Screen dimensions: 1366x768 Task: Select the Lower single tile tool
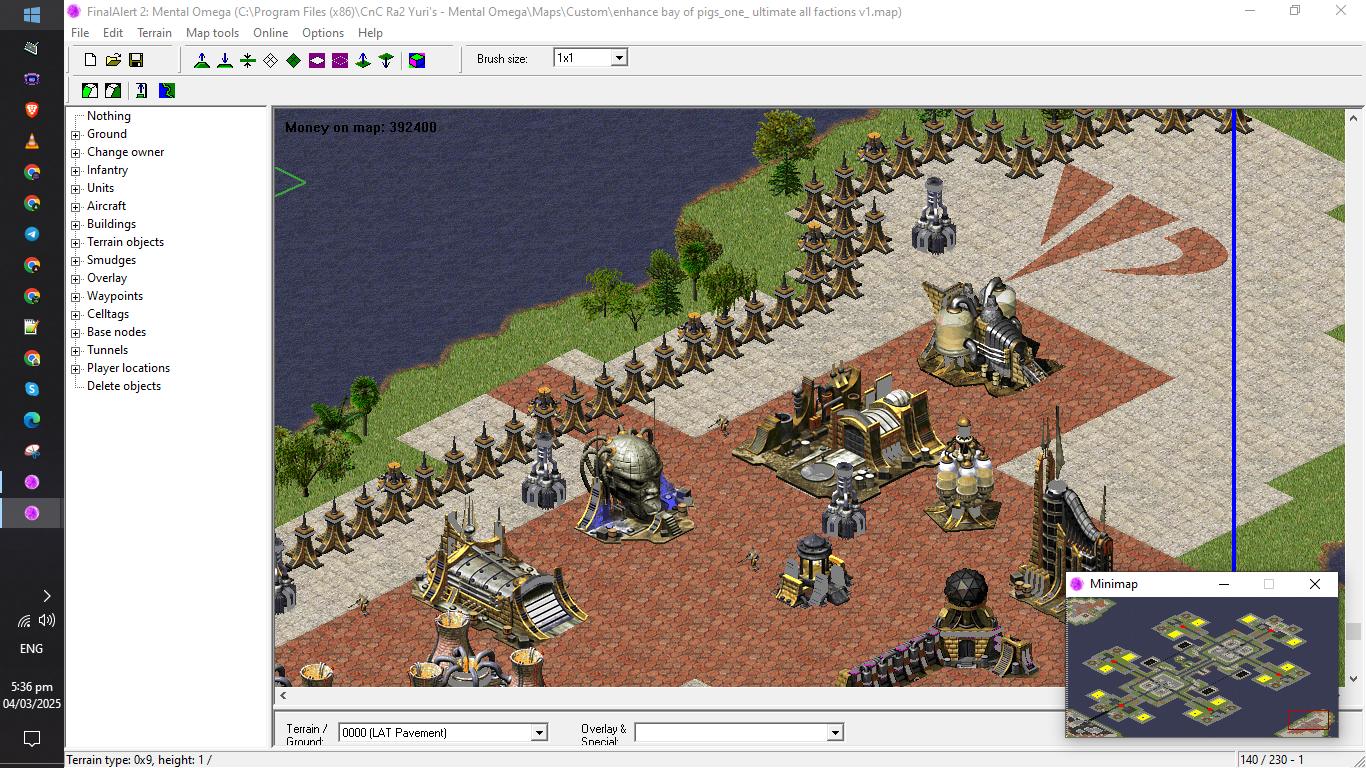[x=386, y=60]
